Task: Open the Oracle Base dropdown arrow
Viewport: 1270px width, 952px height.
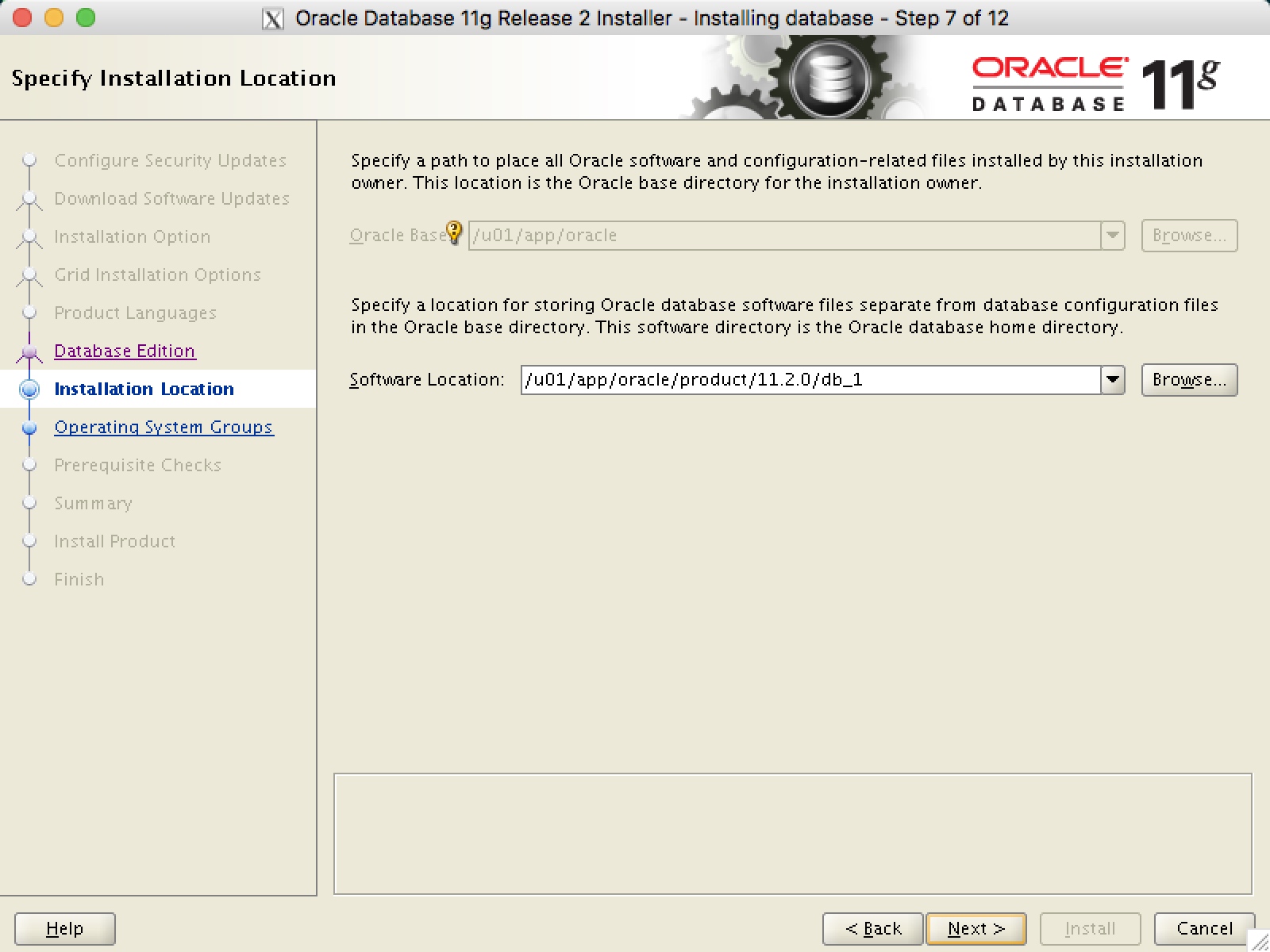Action: click(1114, 236)
